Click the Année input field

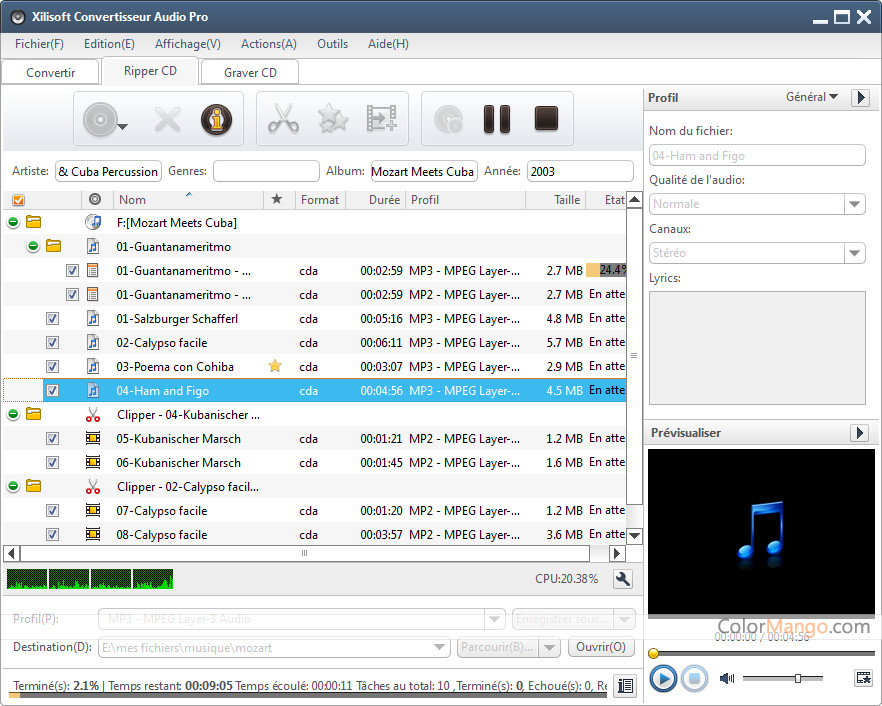(x=580, y=172)
